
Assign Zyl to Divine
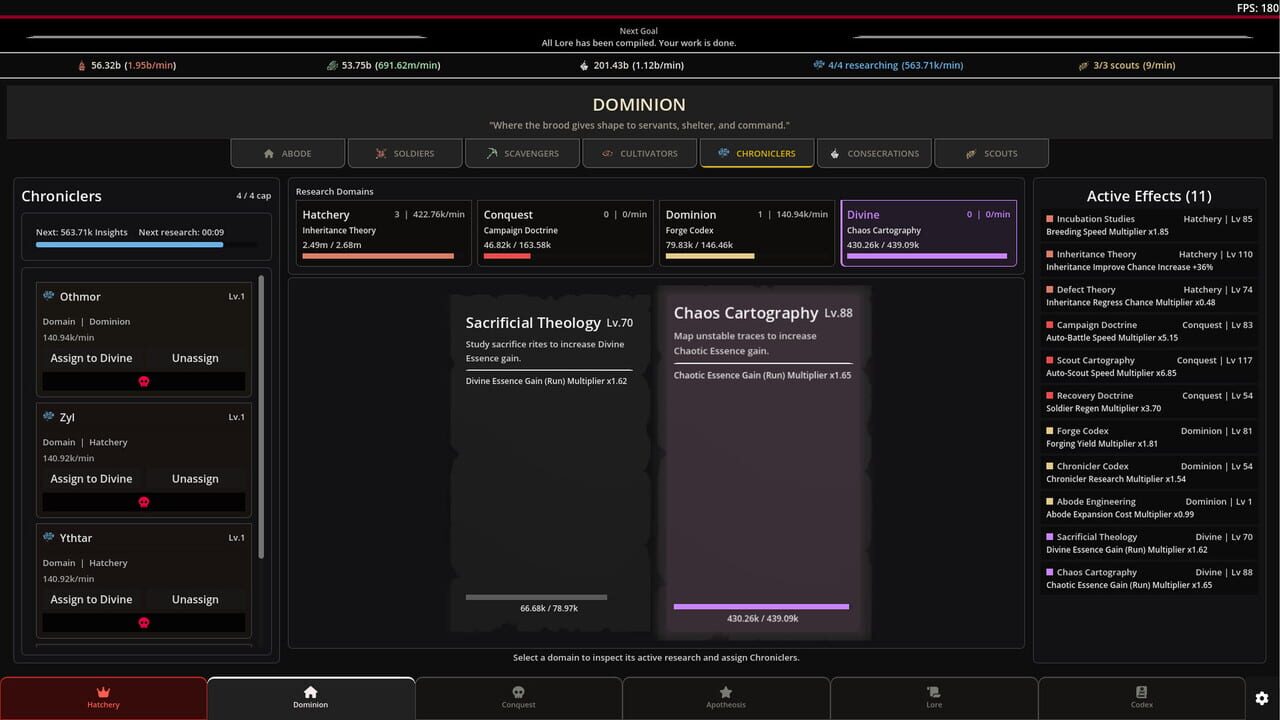click(x=91, y=479)
